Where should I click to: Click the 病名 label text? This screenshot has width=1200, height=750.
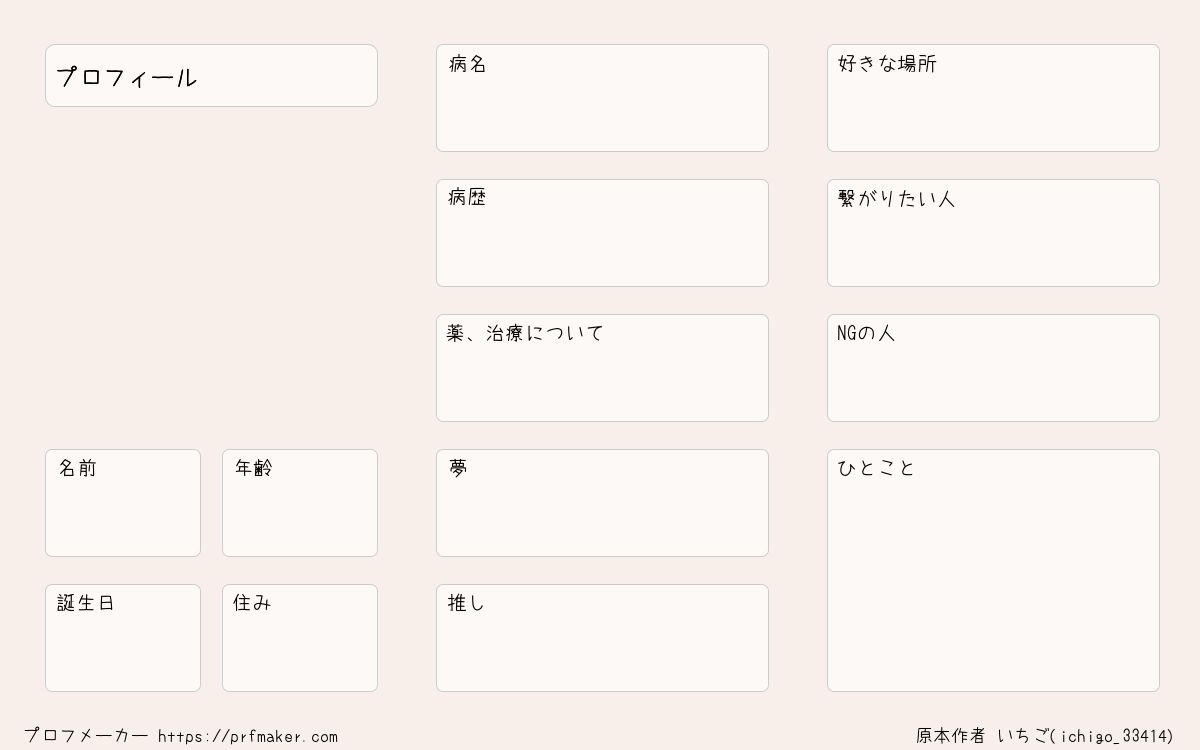(467, 64)
